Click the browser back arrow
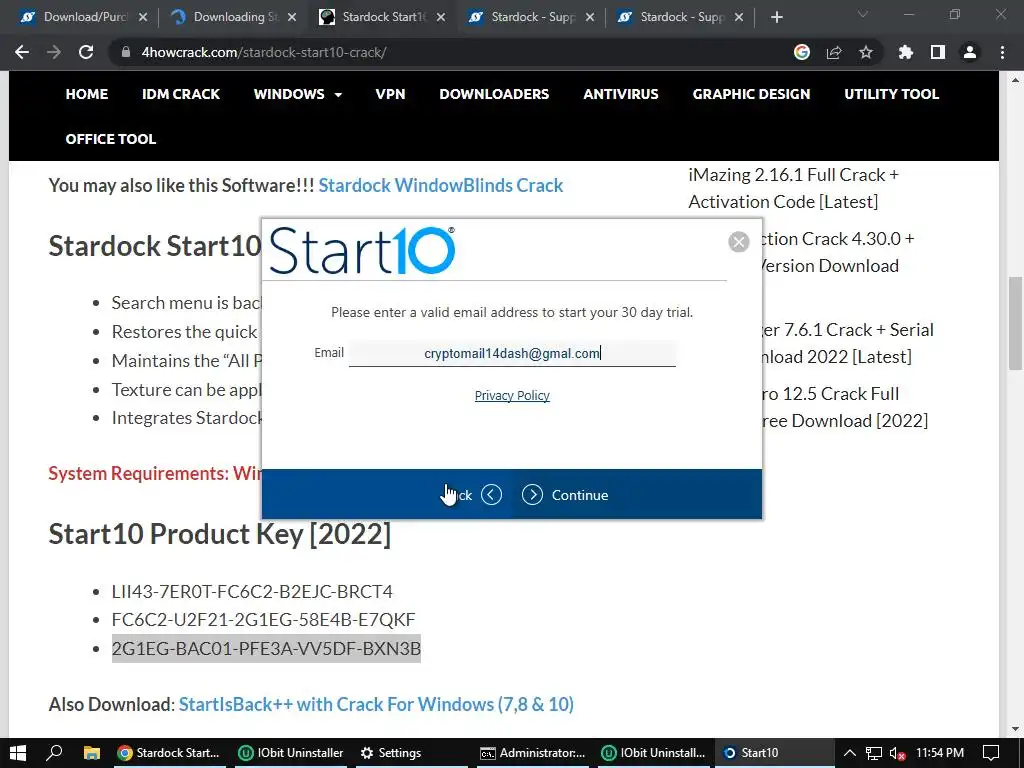The height and width of the screenshot is (768, 1024). (22, 52)
